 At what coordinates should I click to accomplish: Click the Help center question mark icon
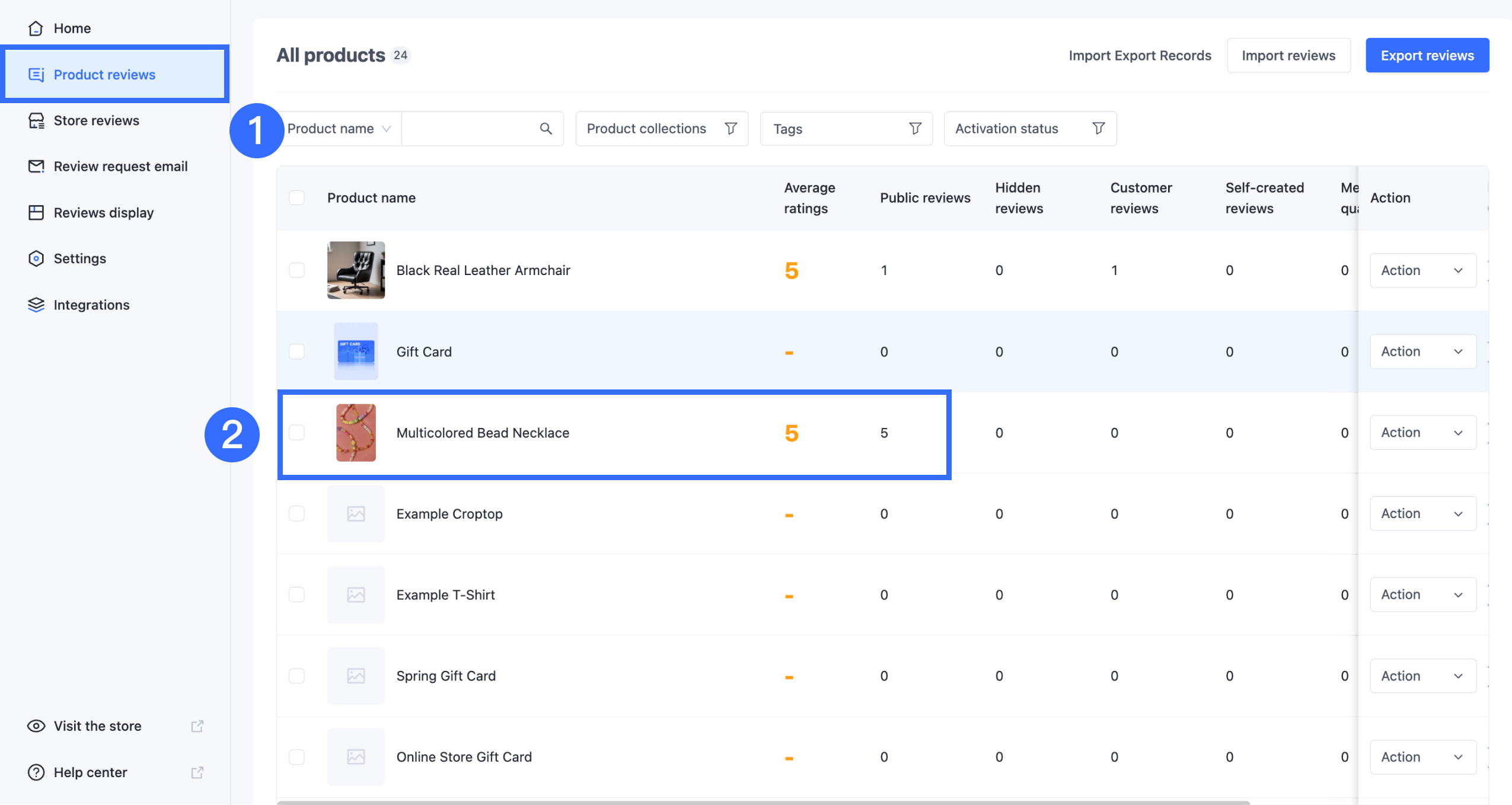(x=36, y=772)
